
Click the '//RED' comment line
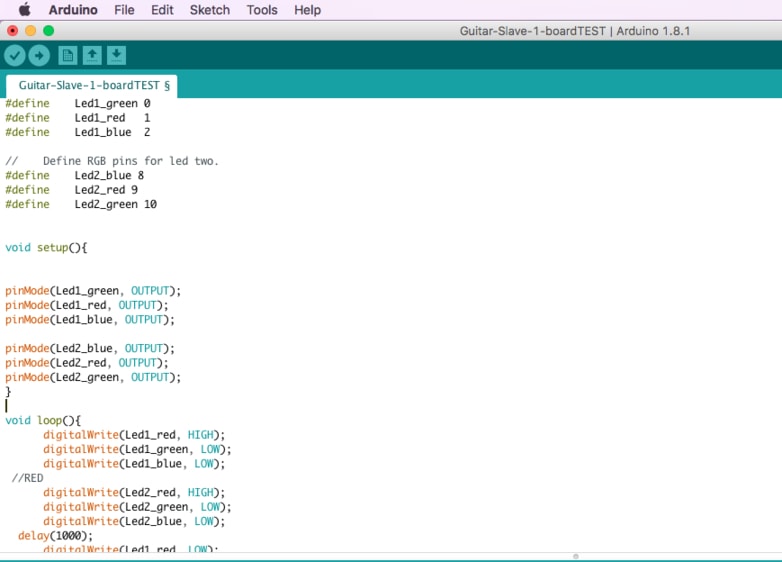tap(27, 478)
